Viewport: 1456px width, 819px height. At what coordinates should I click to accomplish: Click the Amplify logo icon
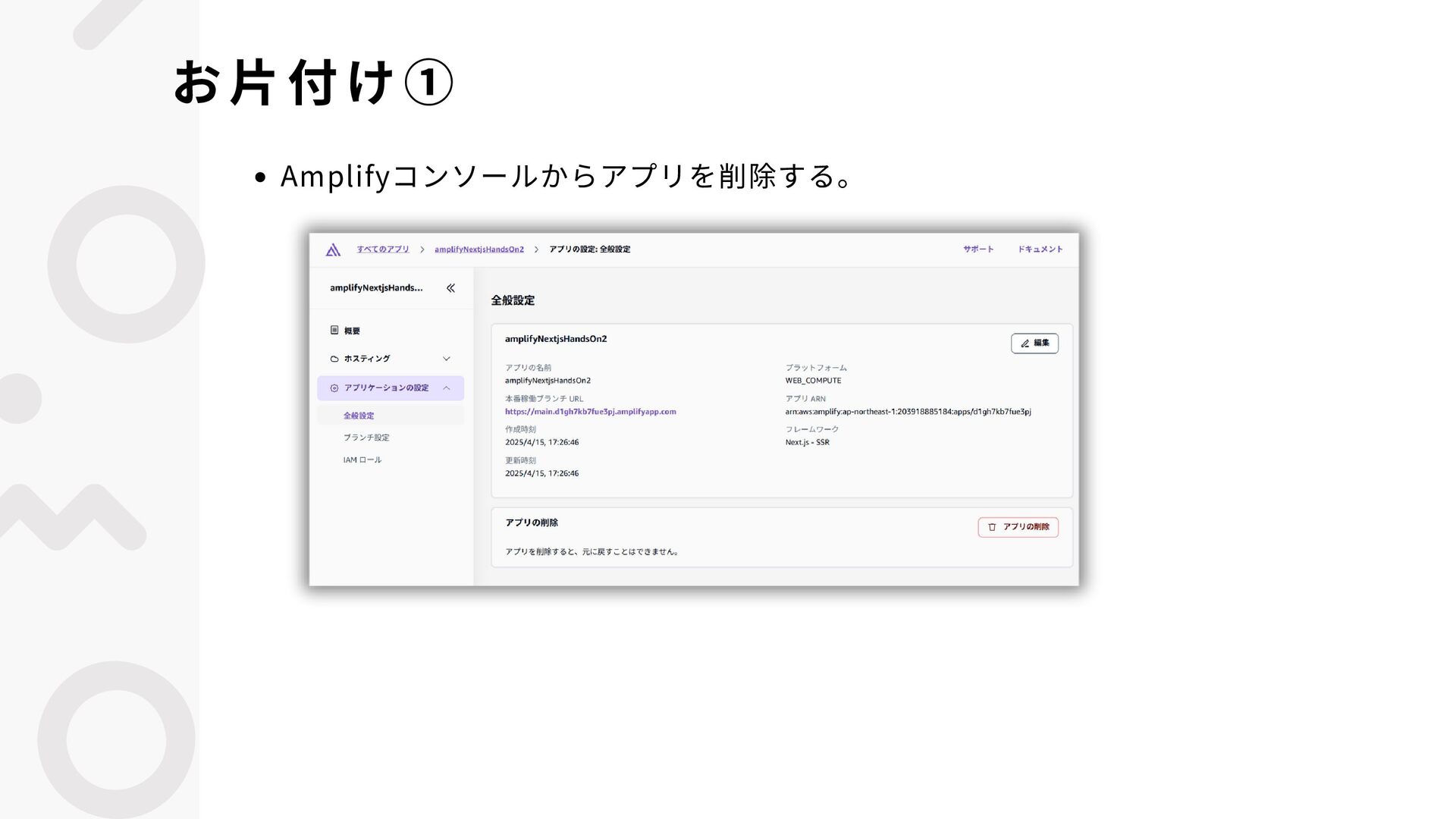[333, 249]
